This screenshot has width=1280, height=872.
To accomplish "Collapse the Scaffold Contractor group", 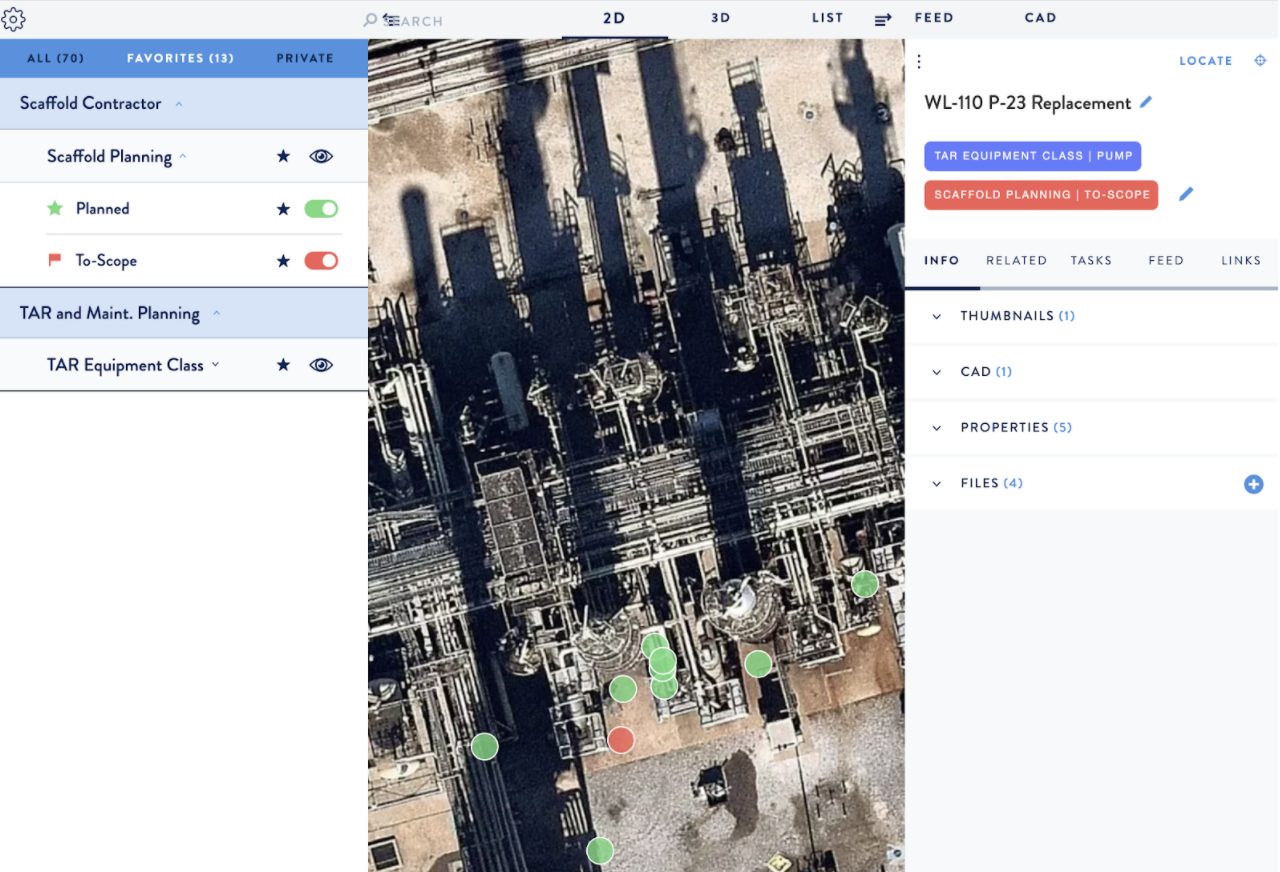I will pos(179,103).
